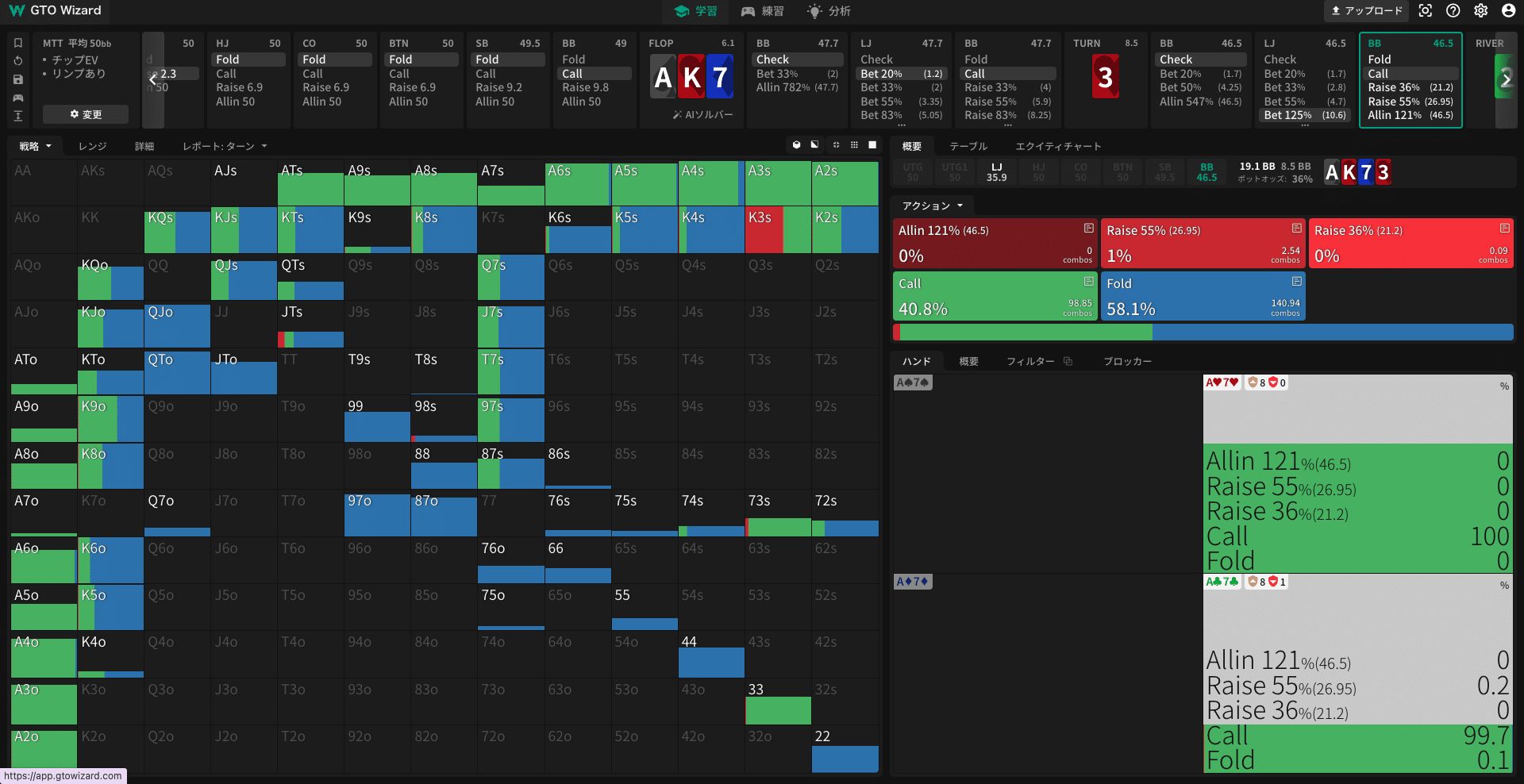Image resolution: width=1524 pixels, height=784 pixels.
Task: Click the bookmark icon in left sidebar
Action: point(18,43)
